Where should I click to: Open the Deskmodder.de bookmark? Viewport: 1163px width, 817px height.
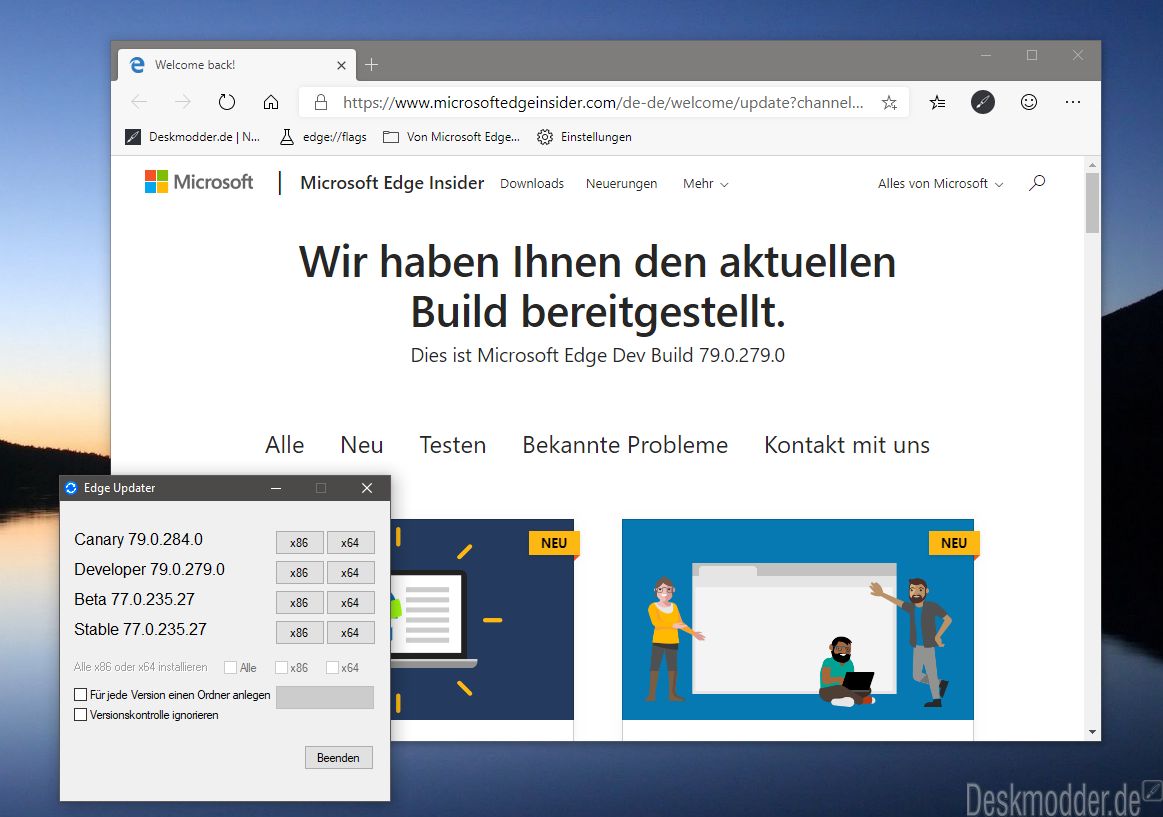[193, 137]
